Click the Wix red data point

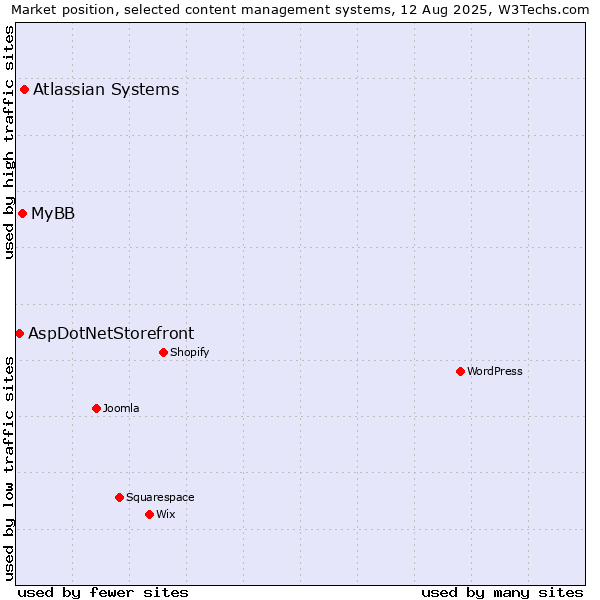(x=150, y=514)
